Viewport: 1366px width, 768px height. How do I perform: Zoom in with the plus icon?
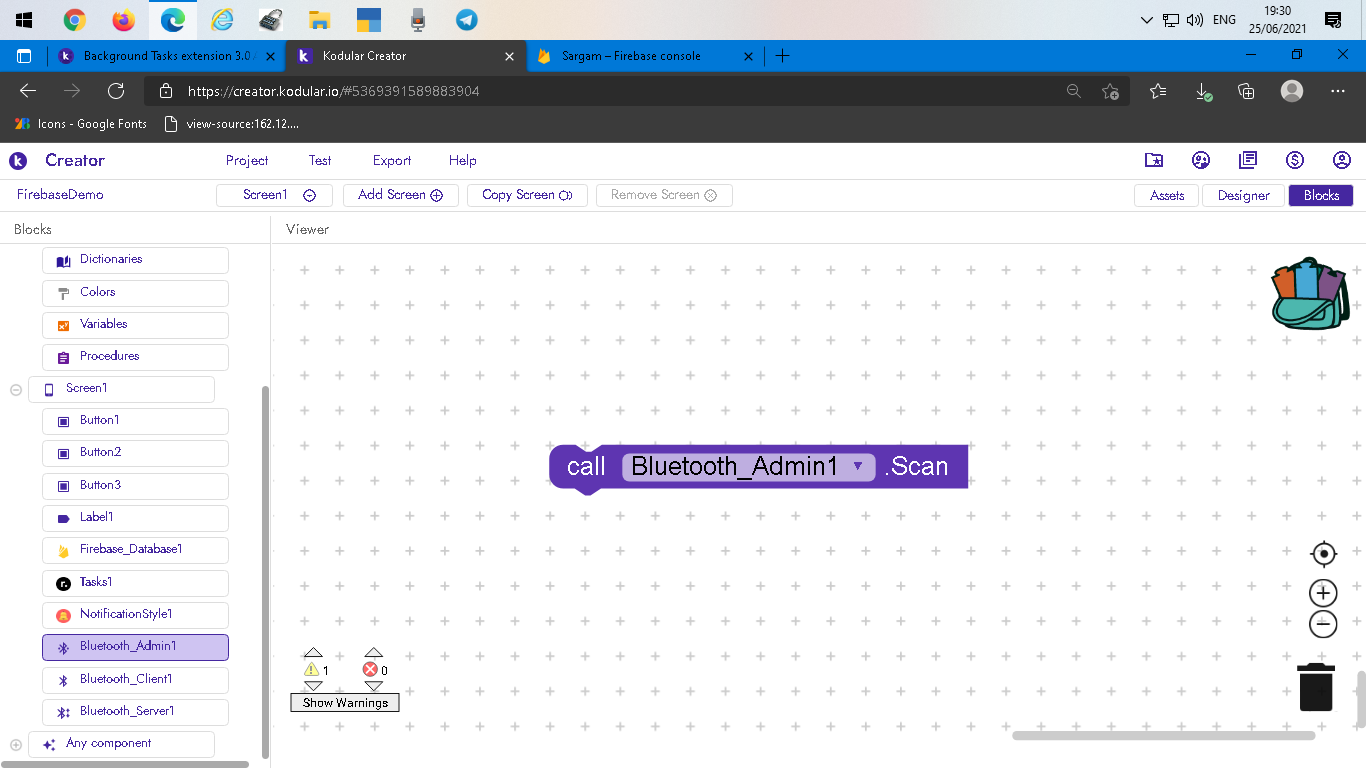(1323, 592)
